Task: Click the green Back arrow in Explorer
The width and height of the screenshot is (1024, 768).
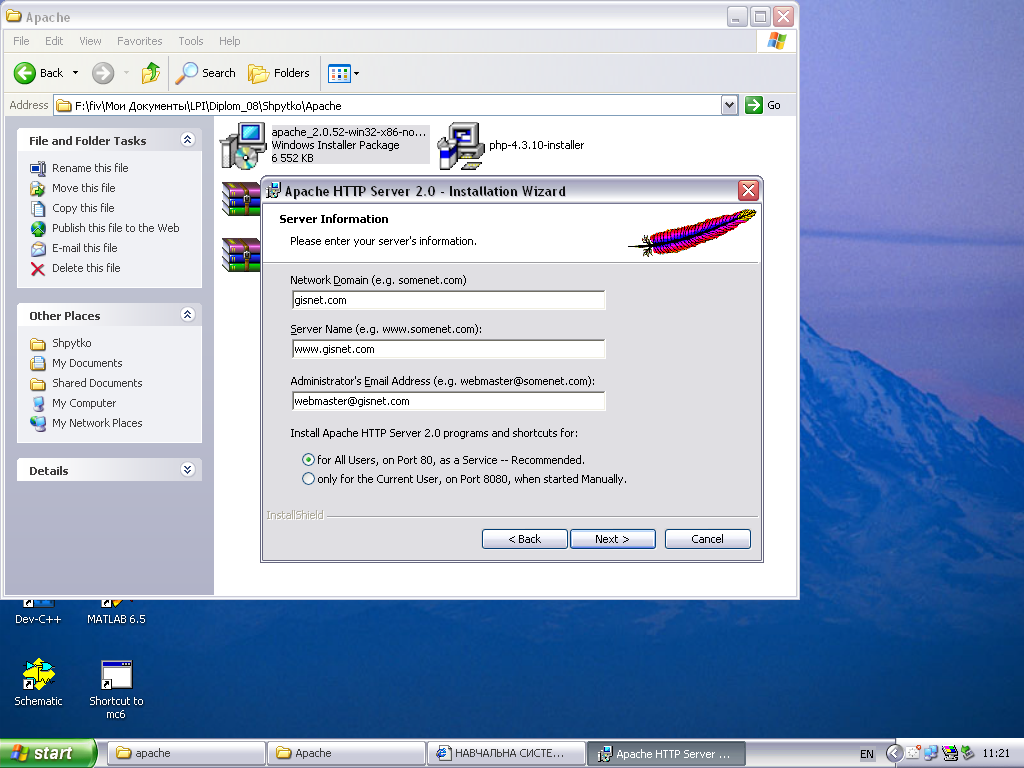Action: click(x=25, y=73)
